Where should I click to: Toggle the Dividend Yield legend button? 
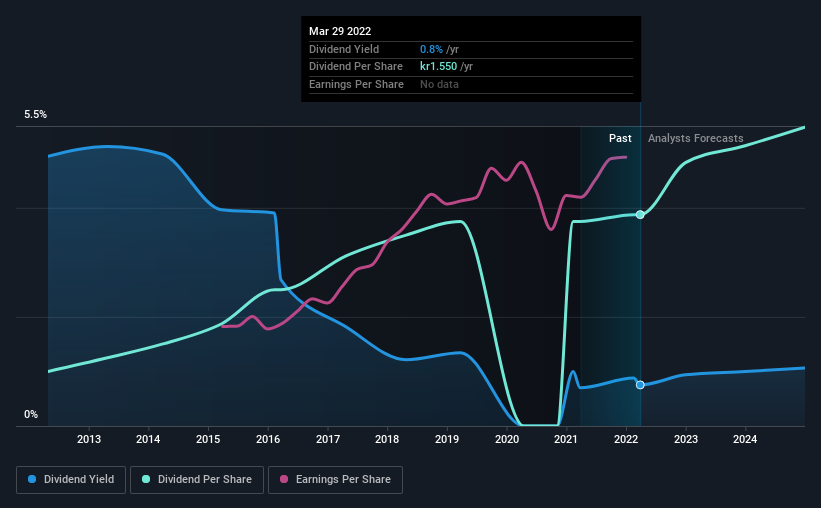(x=71, y=480)
